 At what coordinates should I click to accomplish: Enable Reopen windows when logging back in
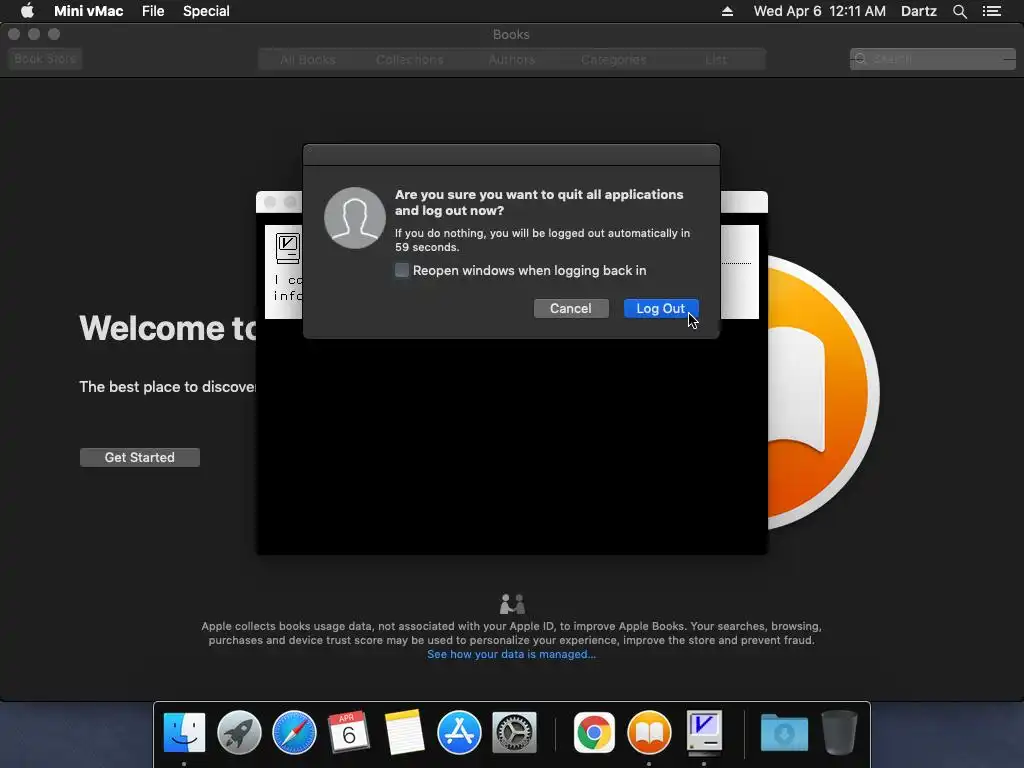click(x=402, y=270)
